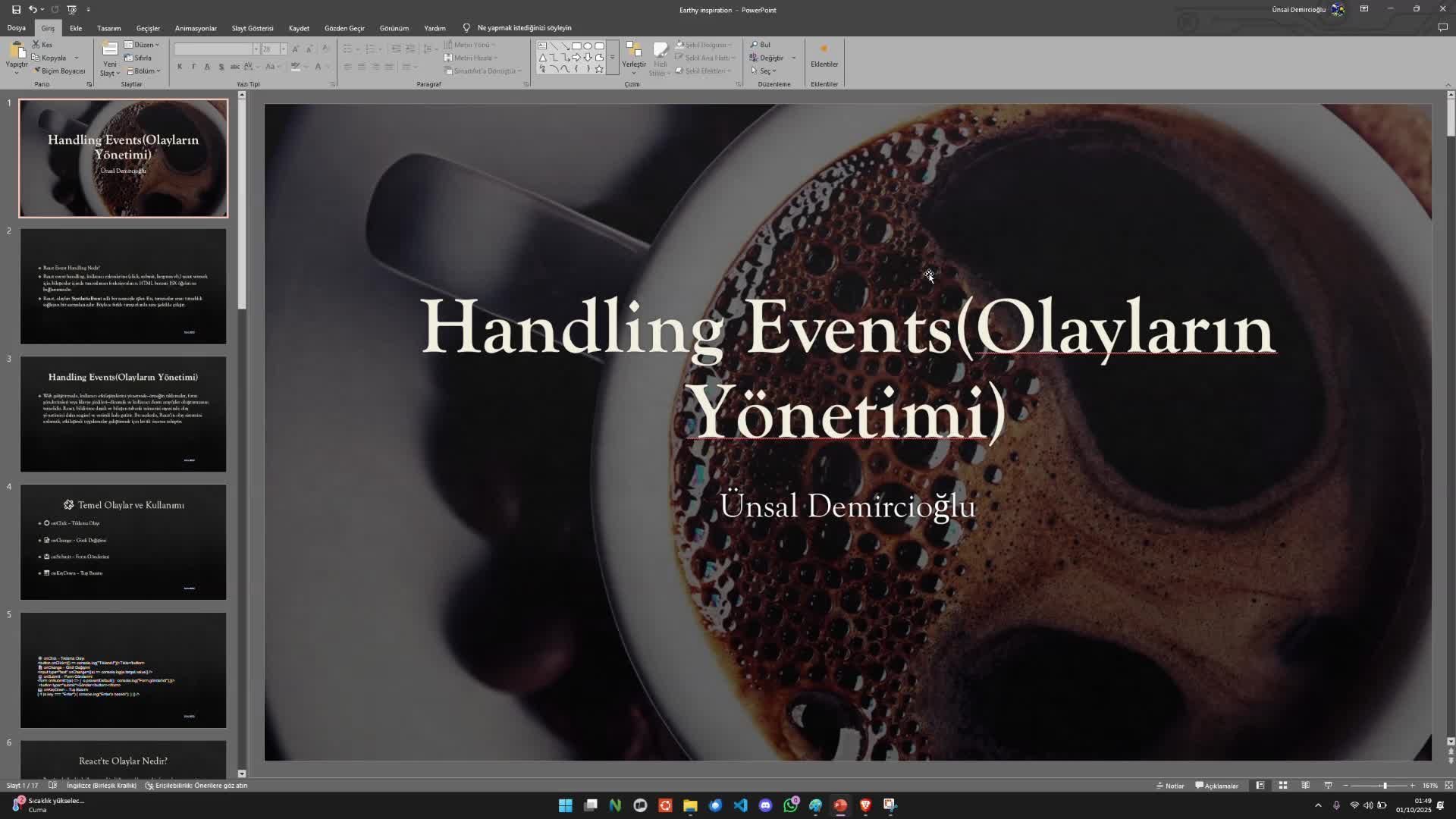Click Sıfırla reset slide button
This screenshot has height=819, width=1456.
point(139,58)
